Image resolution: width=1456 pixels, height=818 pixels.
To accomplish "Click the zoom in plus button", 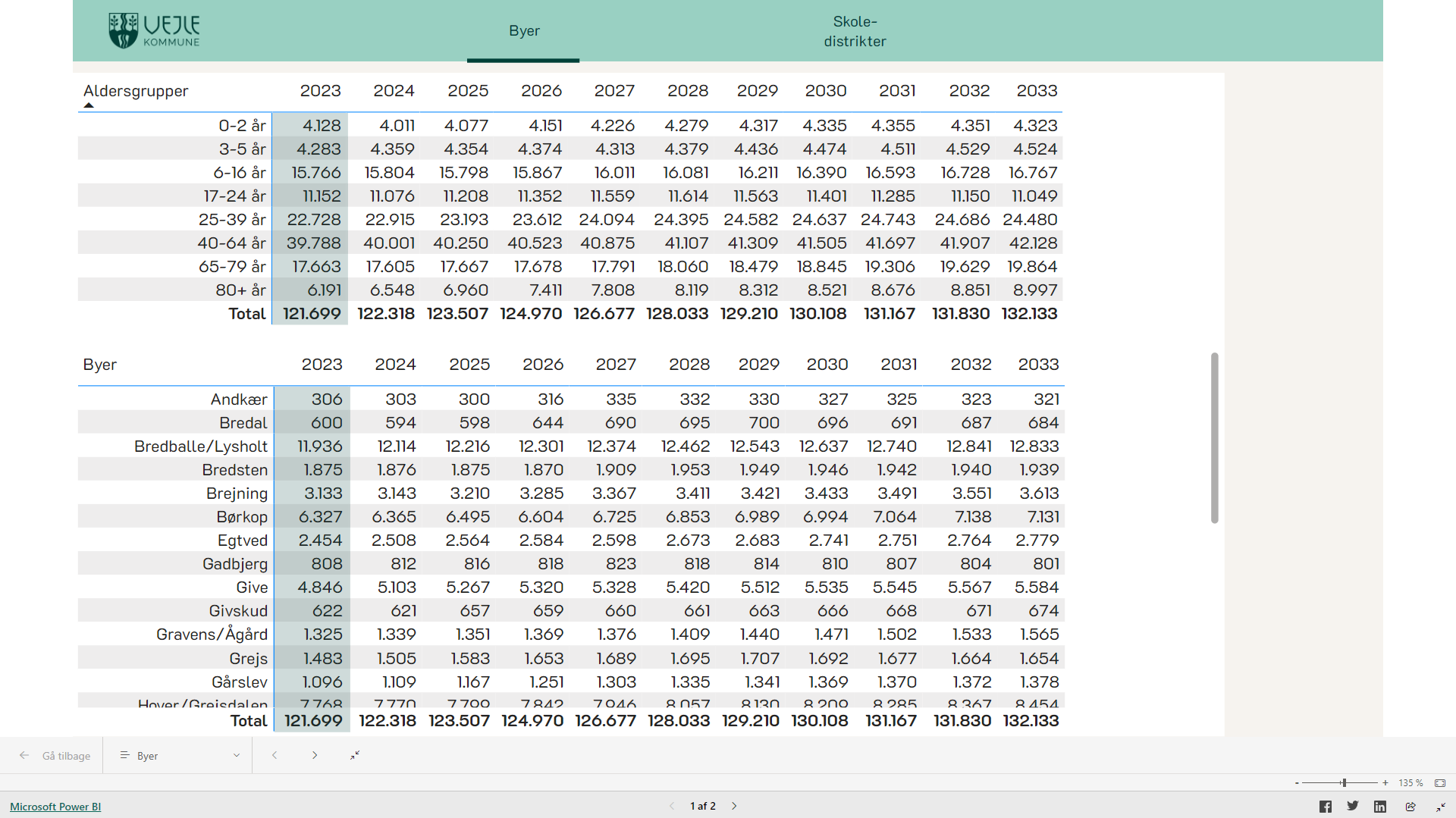I will pos(1385,783).
